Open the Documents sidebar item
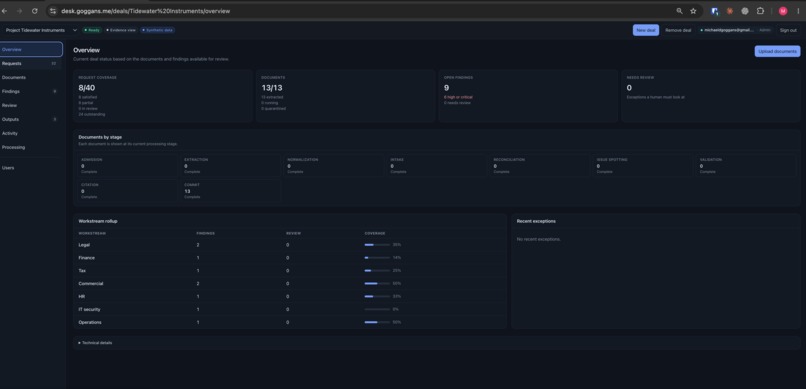The width and height of the screenshot is (806, 389). tap(31, 78)
